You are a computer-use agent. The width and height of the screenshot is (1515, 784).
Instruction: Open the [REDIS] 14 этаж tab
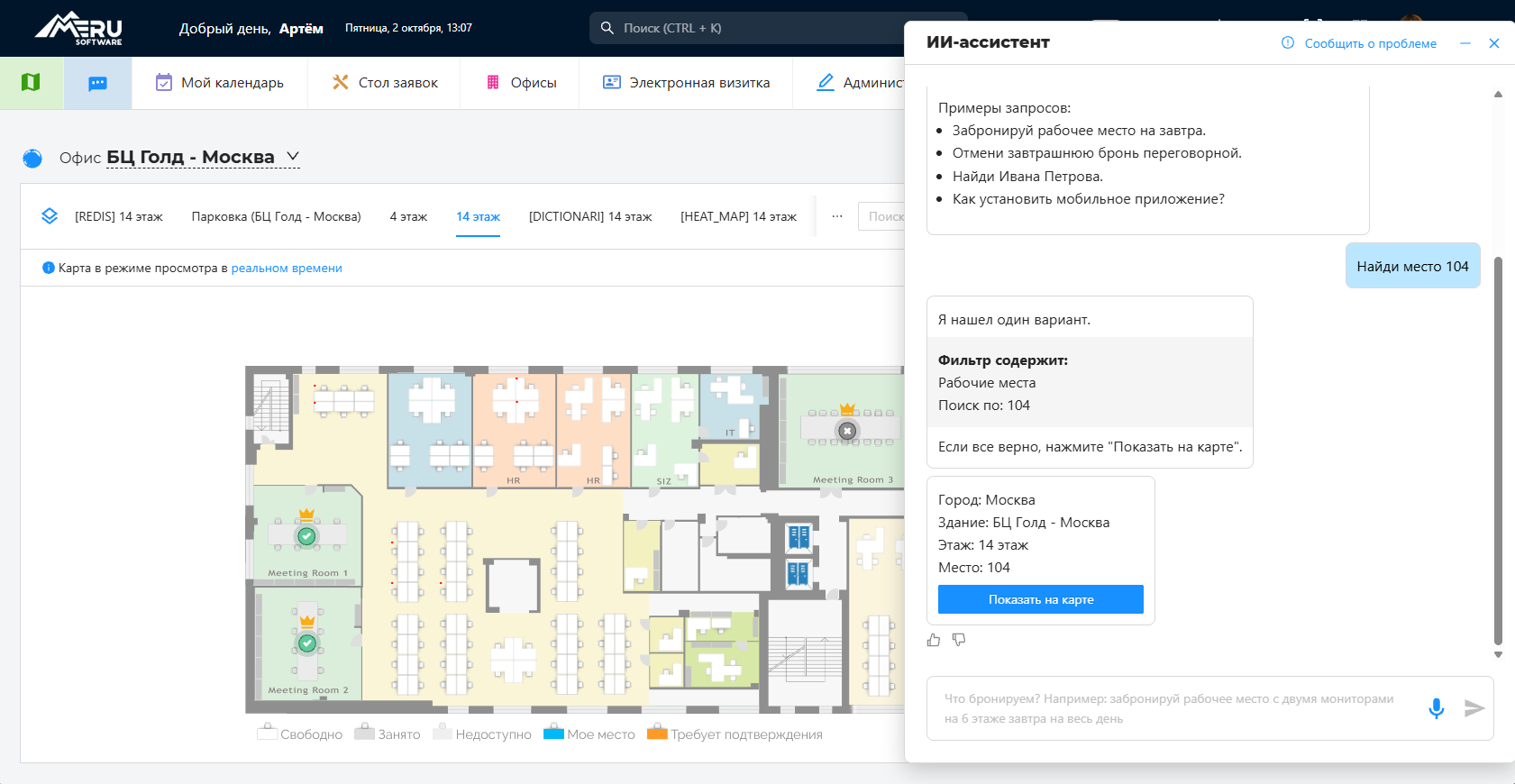(119, 216)
